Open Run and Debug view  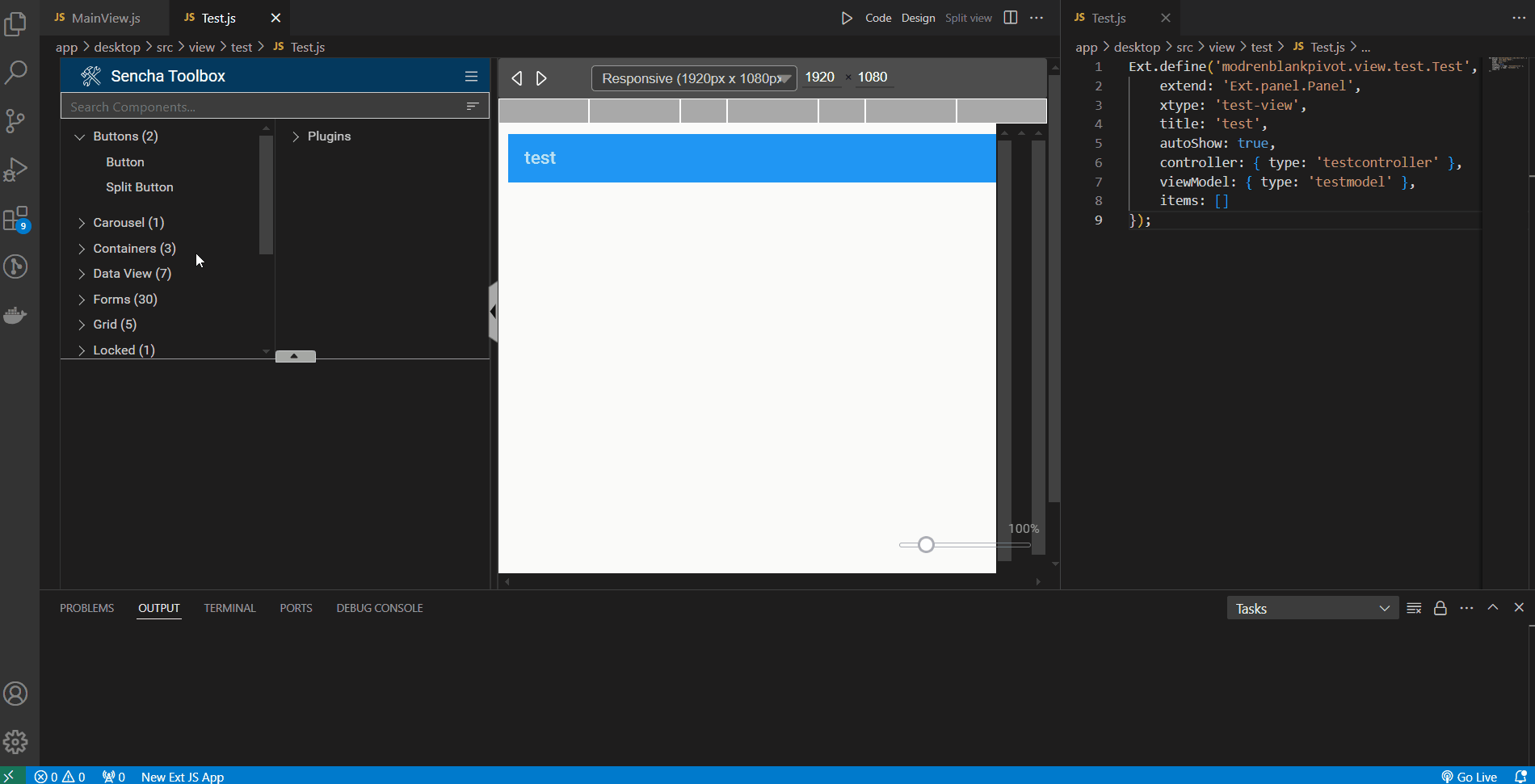click(x=15, y=170)
